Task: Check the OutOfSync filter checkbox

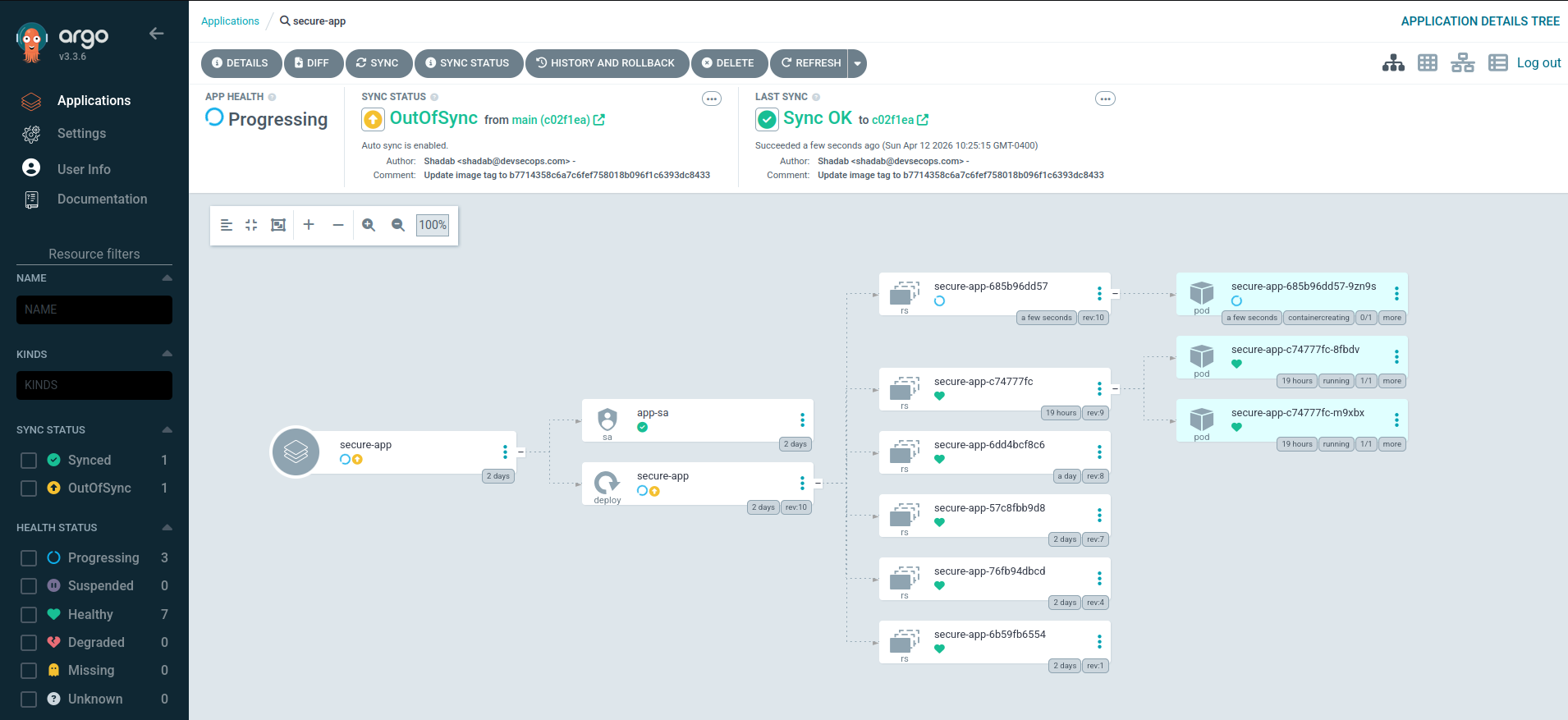Action: click(x=29, y=488)
